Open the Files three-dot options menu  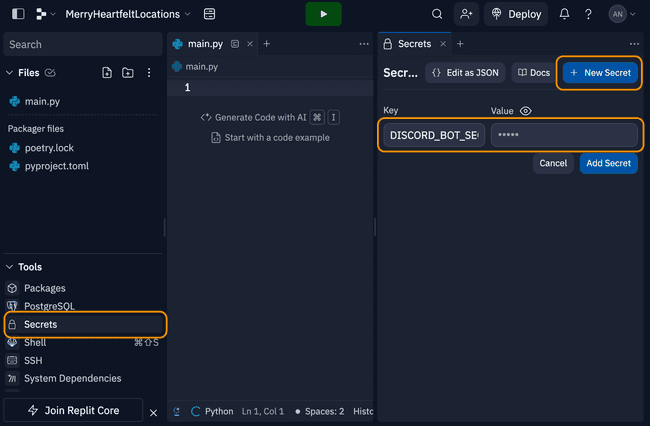pyautogui.click(x=149, y=73)
